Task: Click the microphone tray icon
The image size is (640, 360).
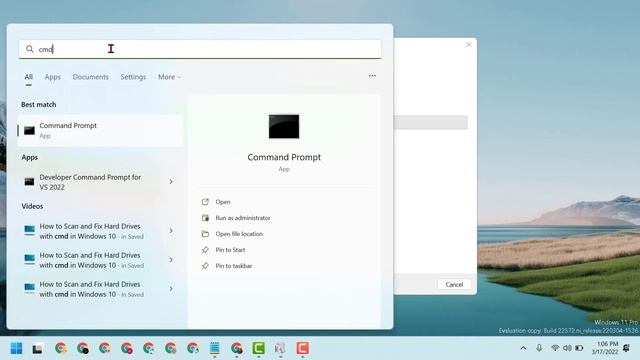Action: pyautogui.click(x=539, y=348)
